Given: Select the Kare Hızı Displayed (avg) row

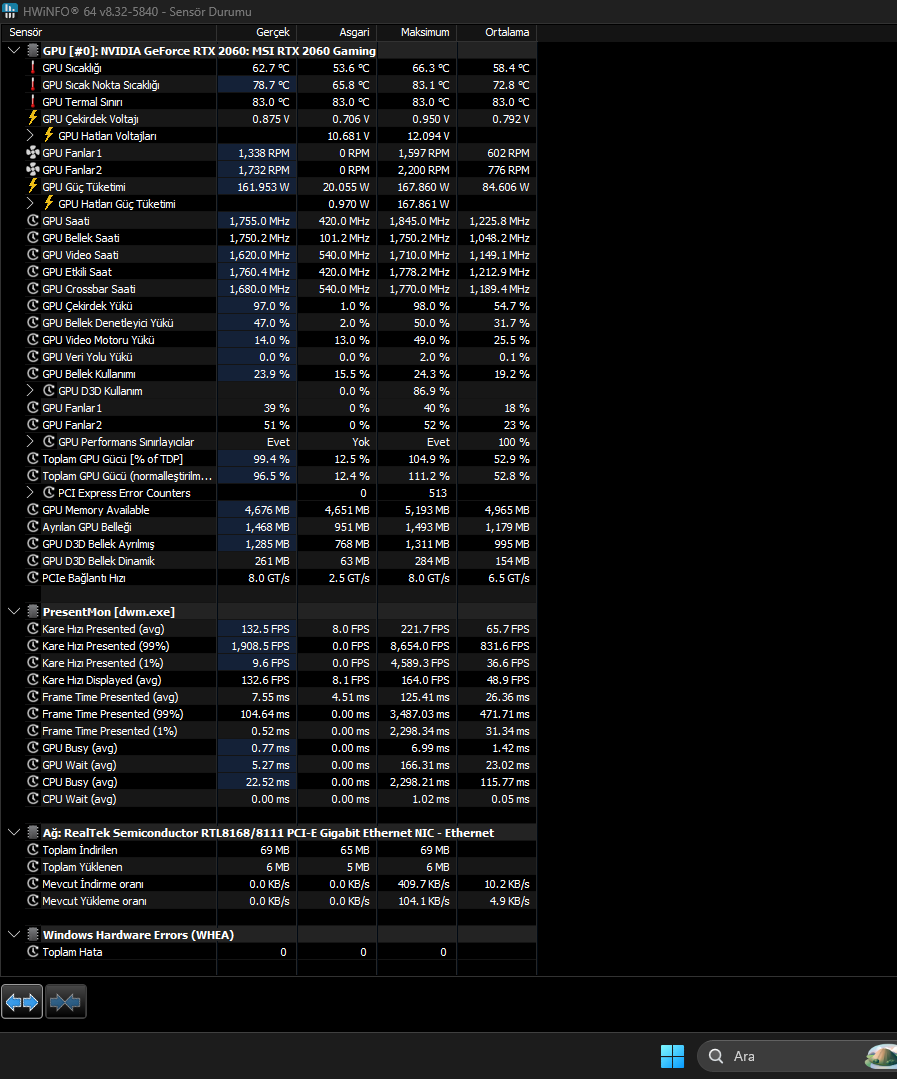Looking at the screenshot, I should [268, 680].
